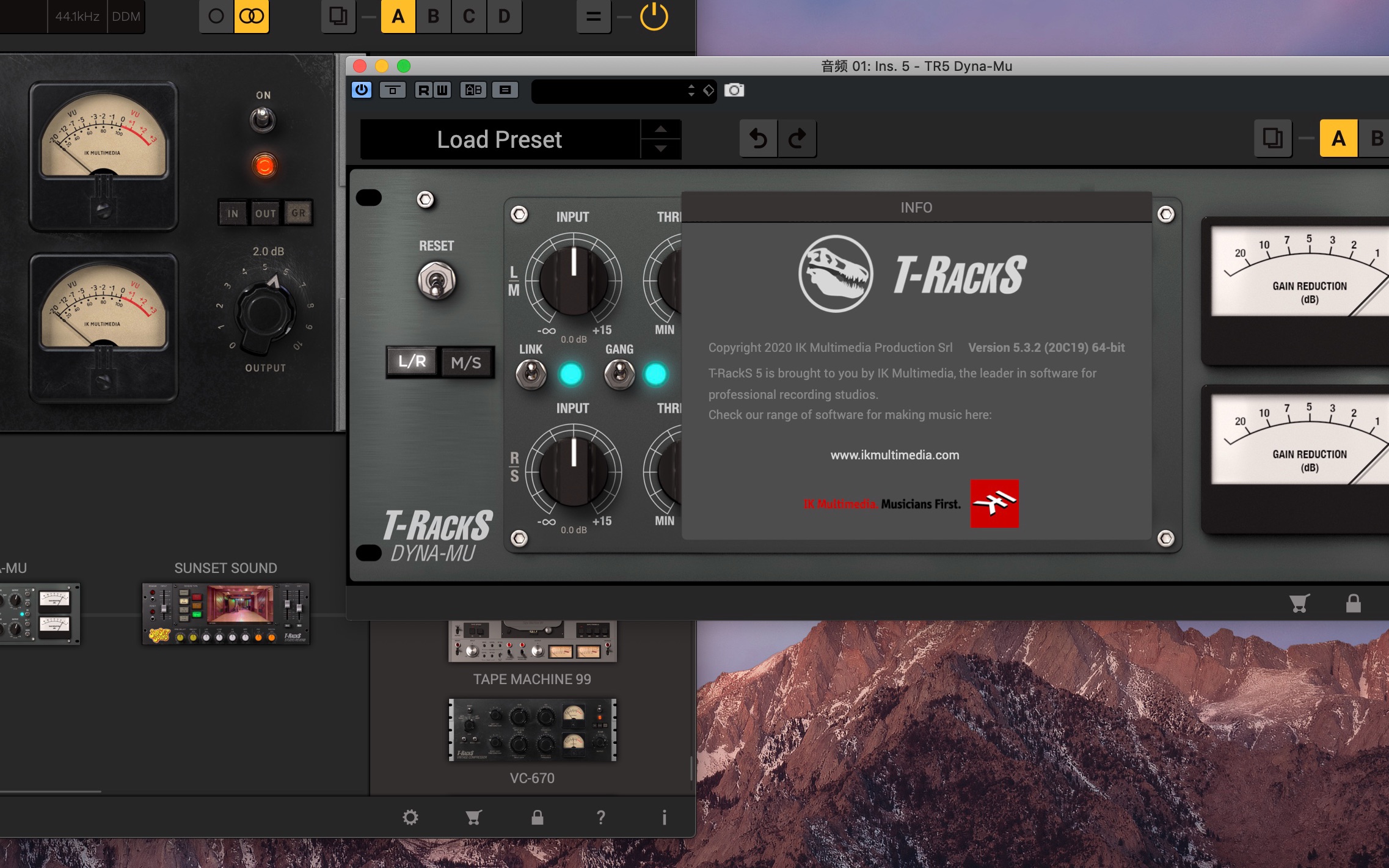
Task: Click the lock icon in Dyna-Mu window
Action: point(1354,603)
